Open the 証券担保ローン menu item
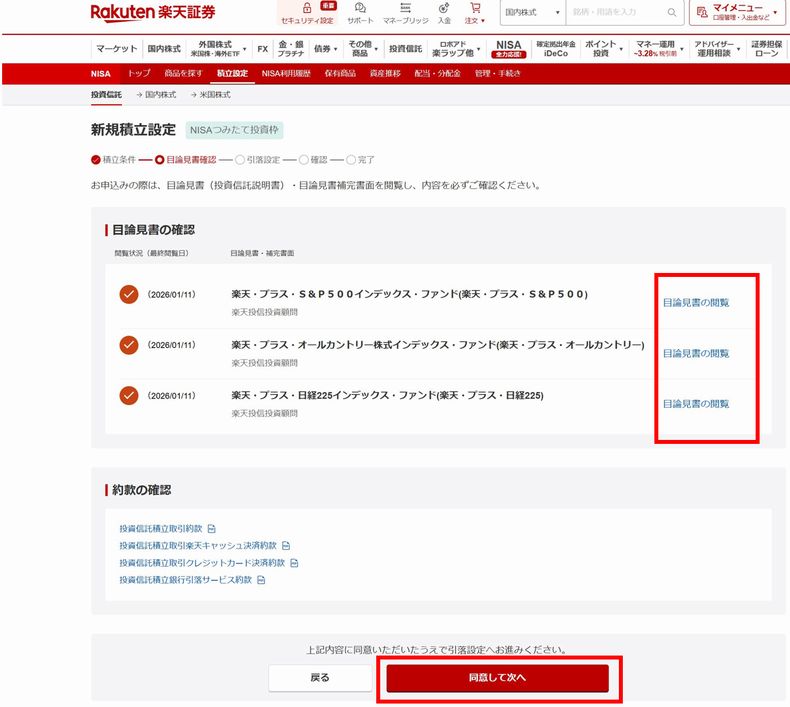The image size is (790, 707). 767,49
